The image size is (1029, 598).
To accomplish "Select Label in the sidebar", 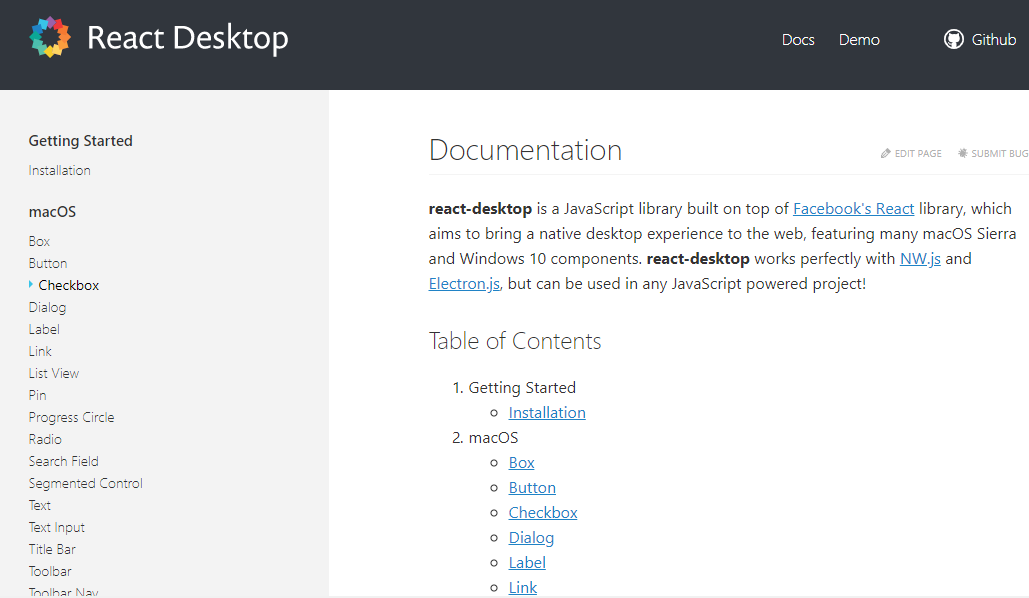I will tap(44, 330).
